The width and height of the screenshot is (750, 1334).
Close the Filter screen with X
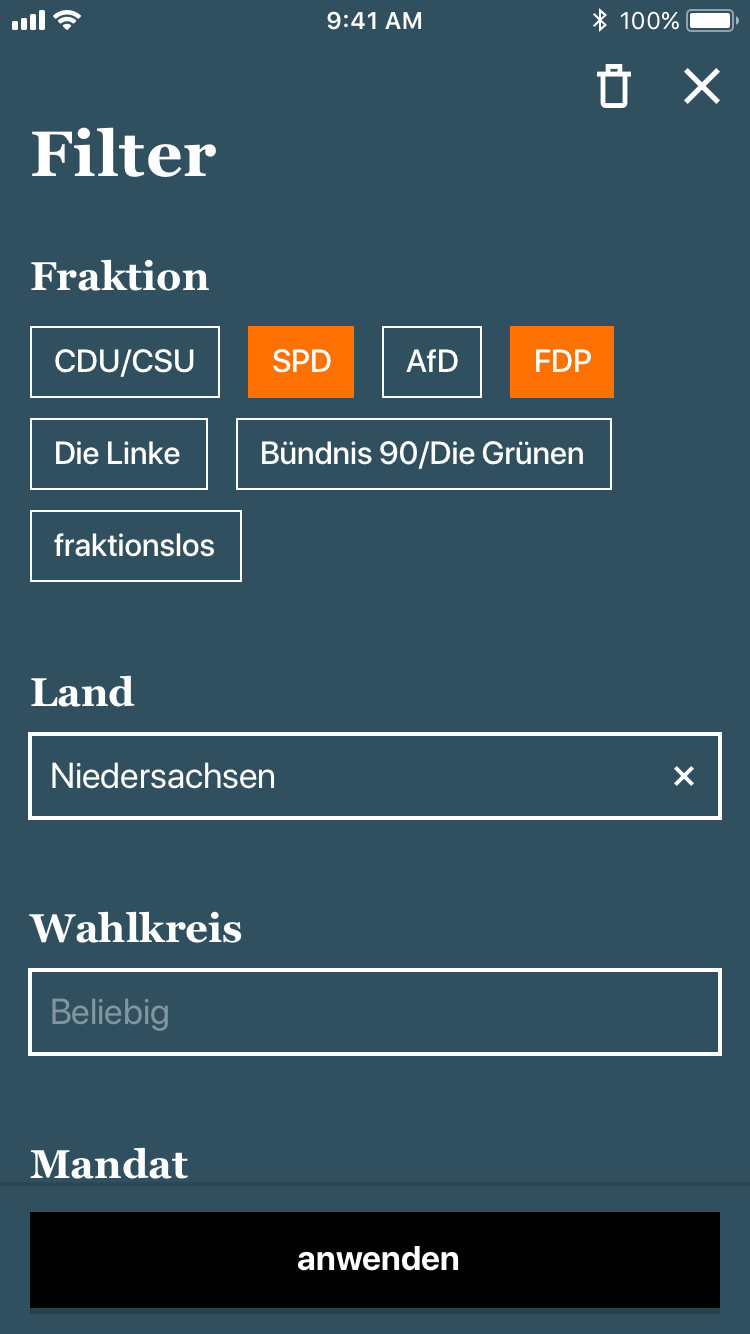point(701,87)
